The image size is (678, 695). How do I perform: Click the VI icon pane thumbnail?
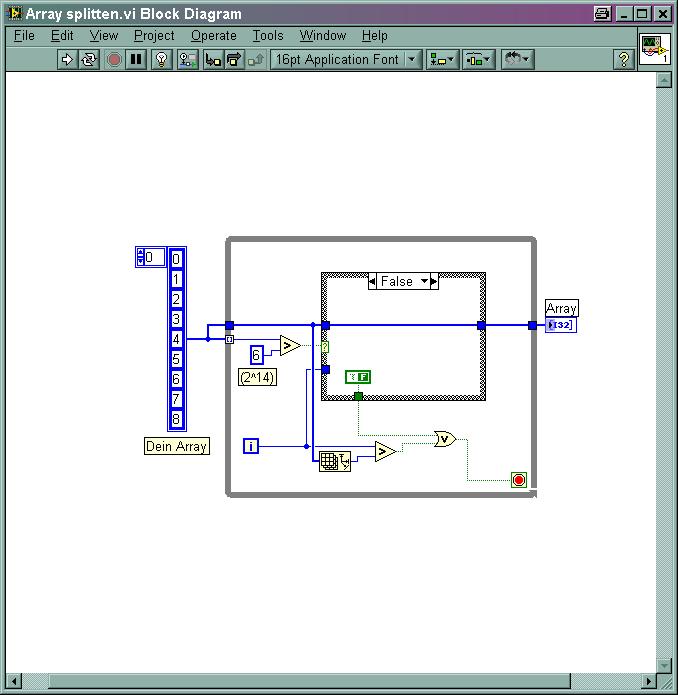coord(655,48)
